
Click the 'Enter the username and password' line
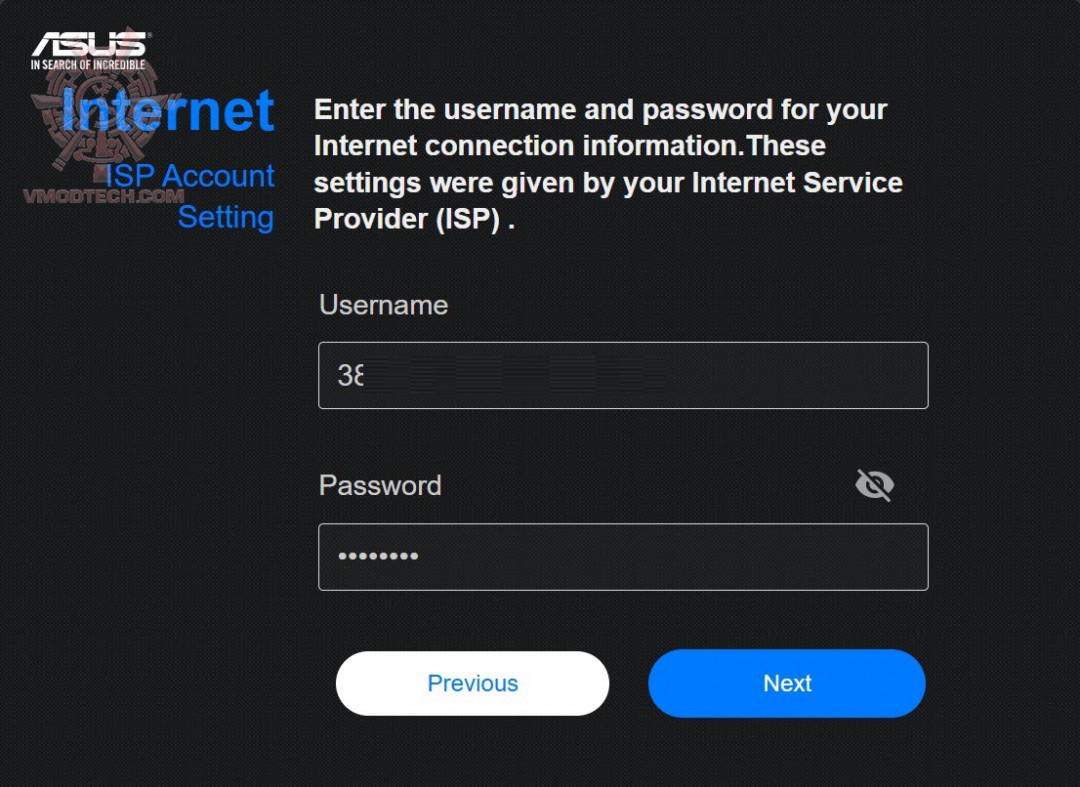600,109
